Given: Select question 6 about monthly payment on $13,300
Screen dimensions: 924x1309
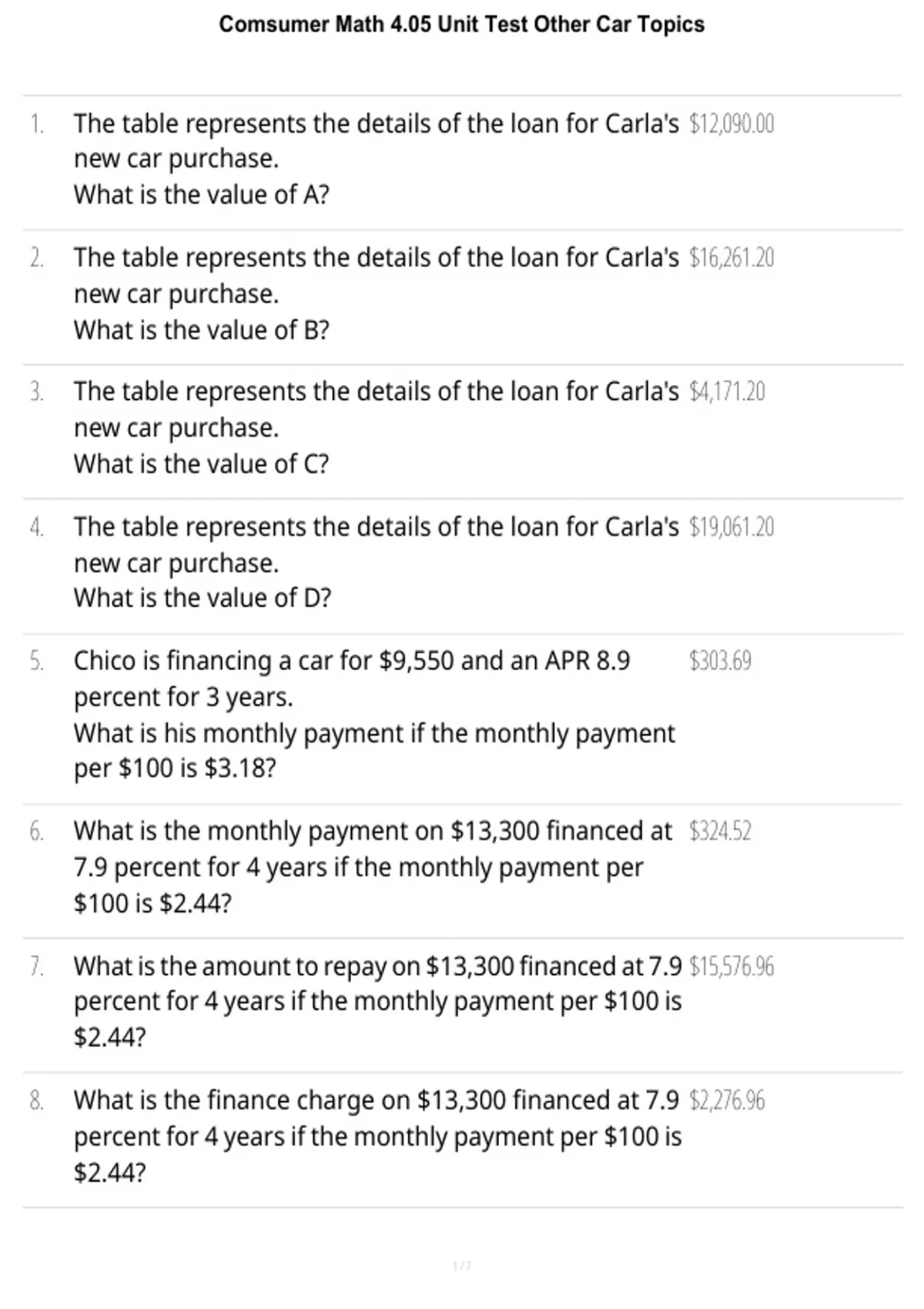Looking at the screenshot, I should (x=373, y=867).
